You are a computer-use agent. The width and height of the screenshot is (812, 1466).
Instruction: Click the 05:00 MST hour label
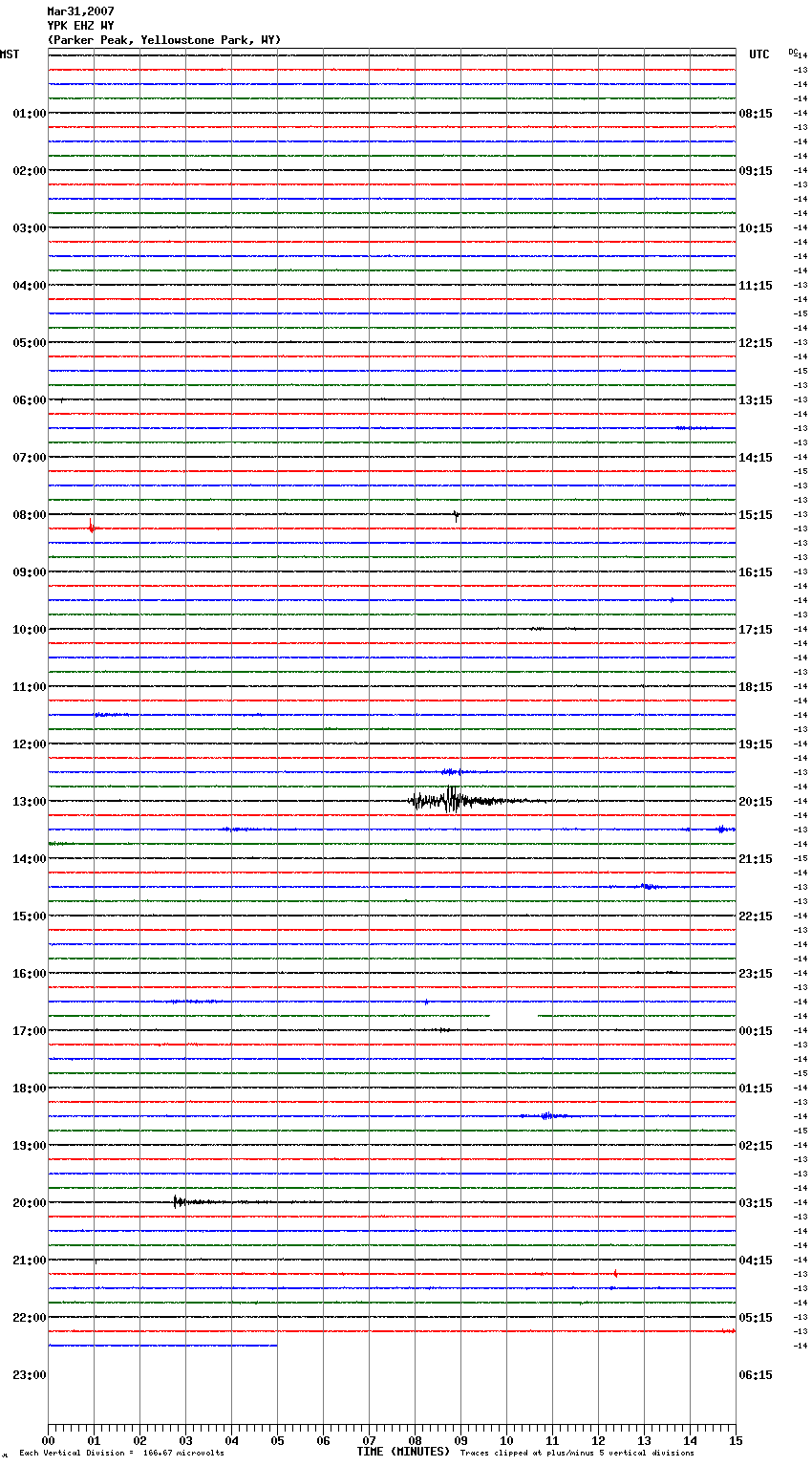29,343
